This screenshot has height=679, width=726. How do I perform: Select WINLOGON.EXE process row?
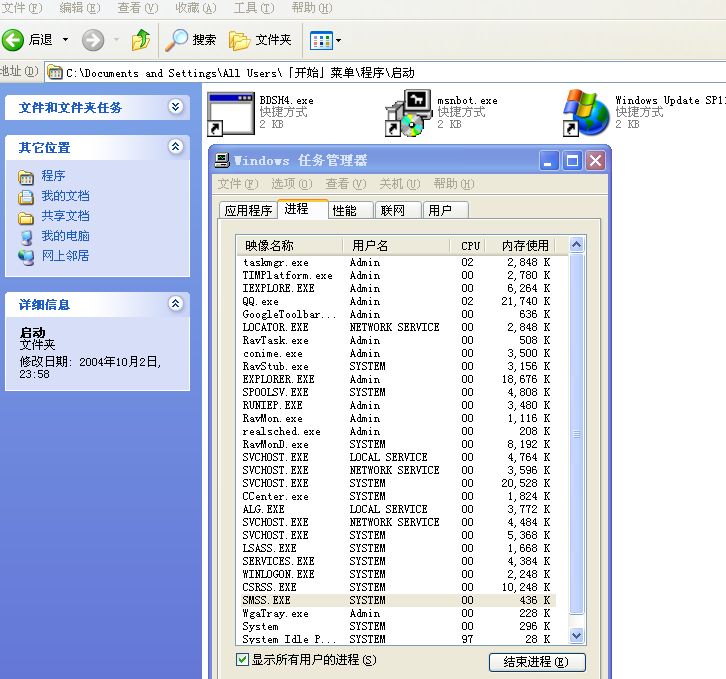396,574
